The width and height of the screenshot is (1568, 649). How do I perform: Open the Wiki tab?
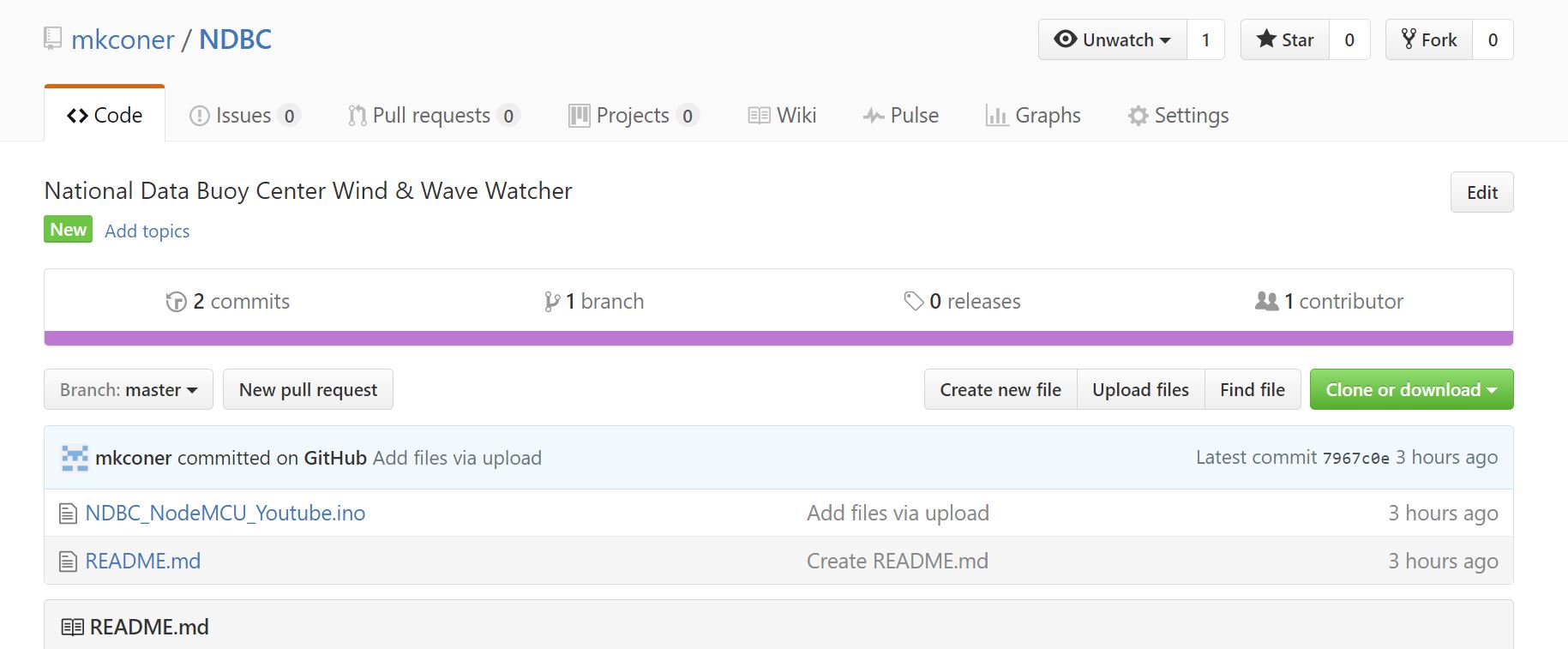tap(783, 115)
